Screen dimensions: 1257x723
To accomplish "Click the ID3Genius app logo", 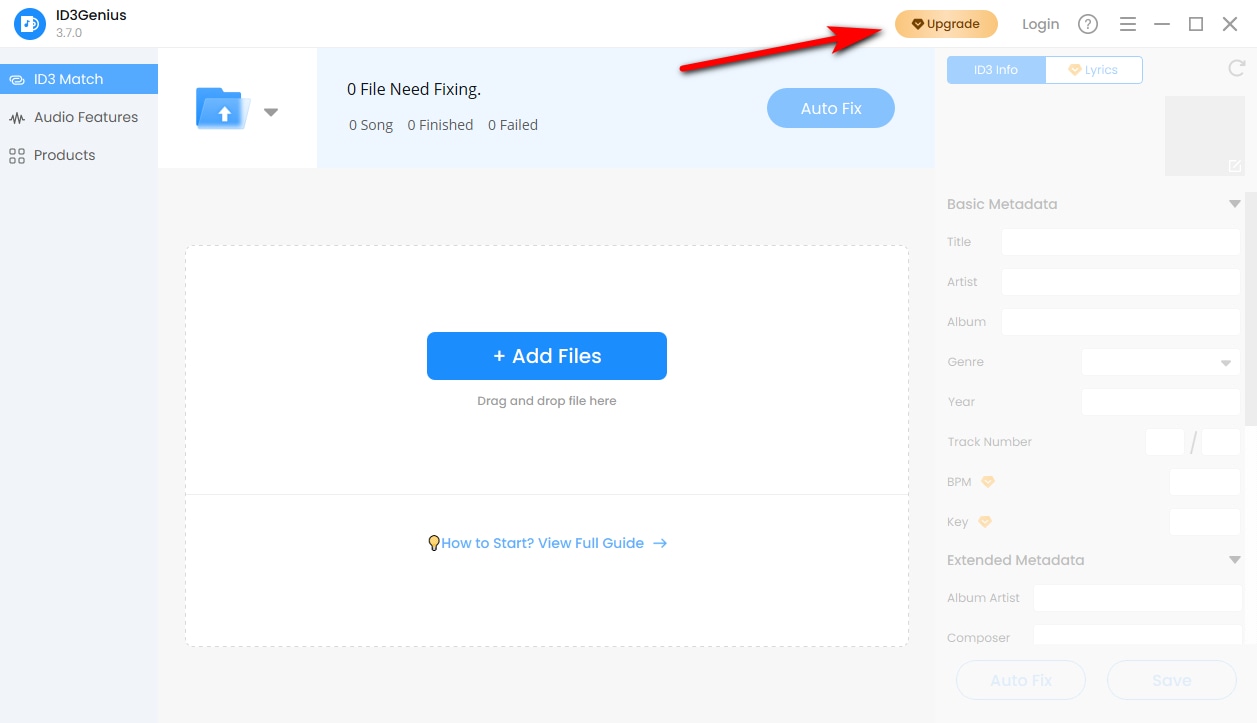I will pos(30,24).
